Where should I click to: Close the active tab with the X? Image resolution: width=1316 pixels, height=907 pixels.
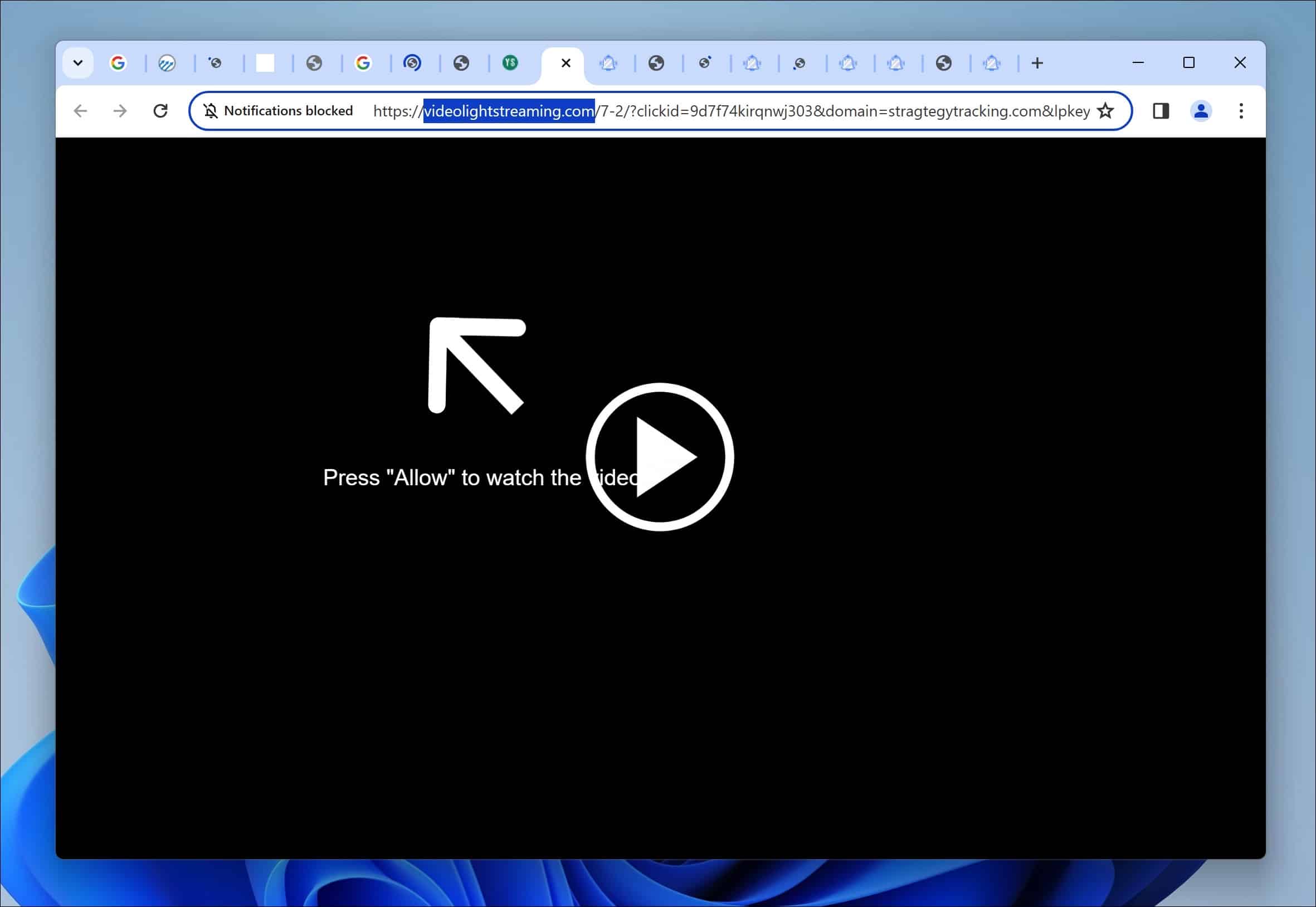(566, 63)
